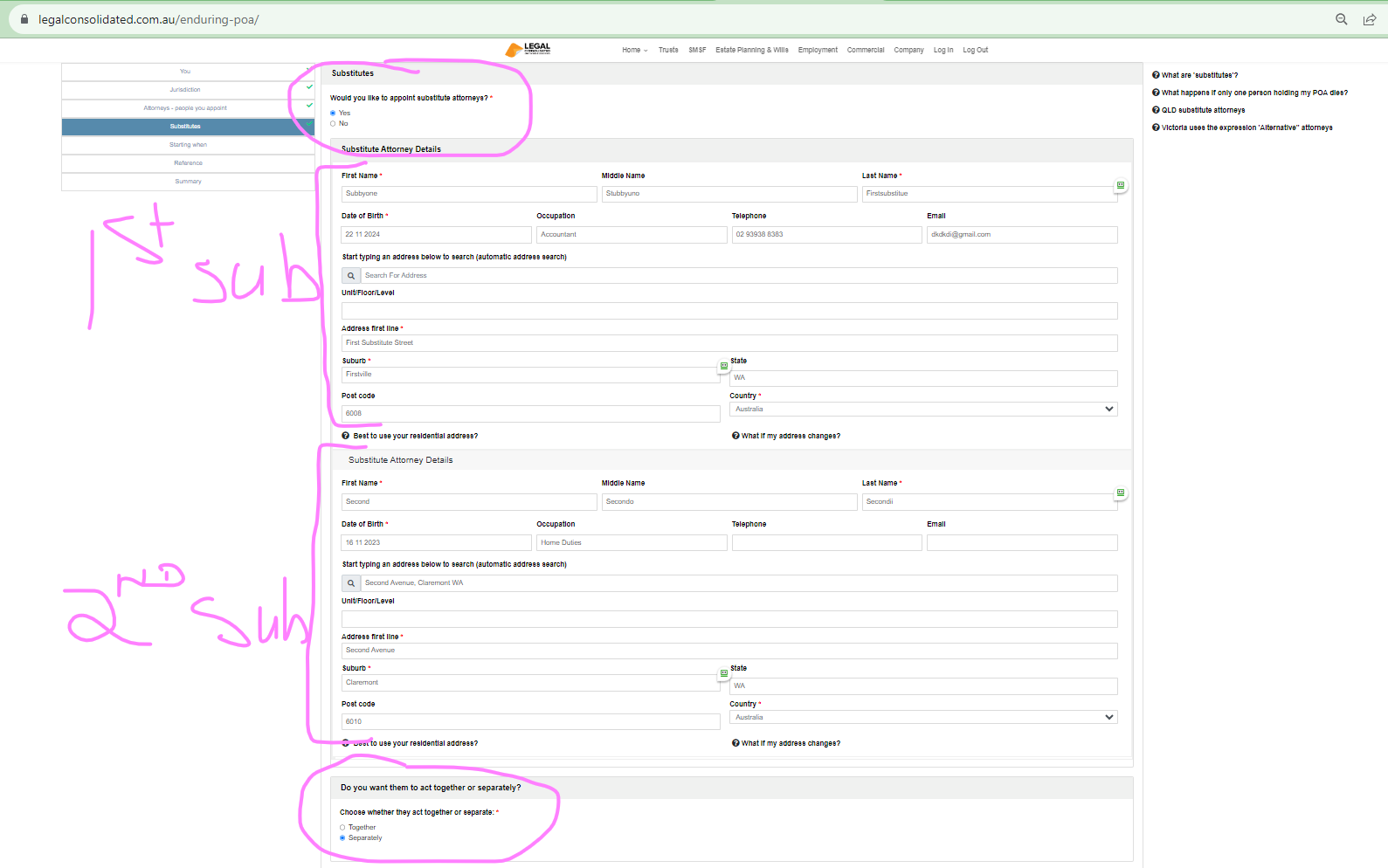Click first substitute's residential address help icon
Viewport: 1388px width, 868px height.
click(x=346, y=436)
